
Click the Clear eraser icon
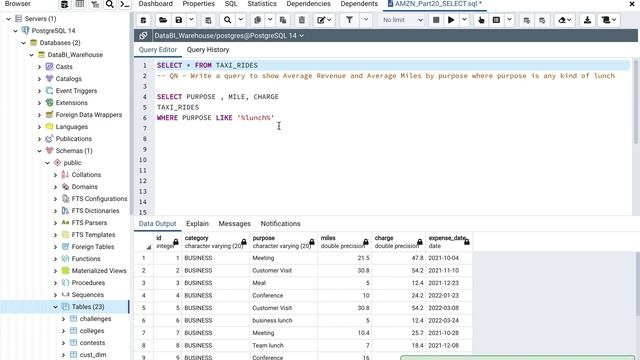click(x=564, y=20)
